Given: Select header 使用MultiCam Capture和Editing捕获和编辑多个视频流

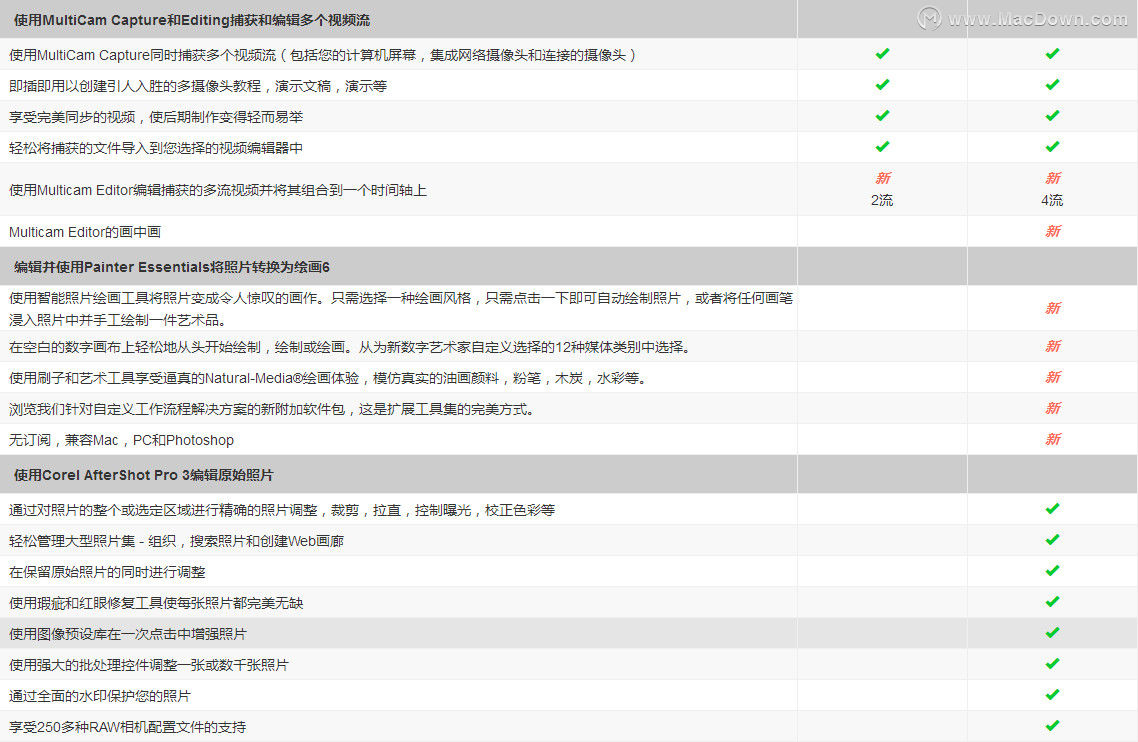Looking at the screenshot, I should tap(192, 20).
